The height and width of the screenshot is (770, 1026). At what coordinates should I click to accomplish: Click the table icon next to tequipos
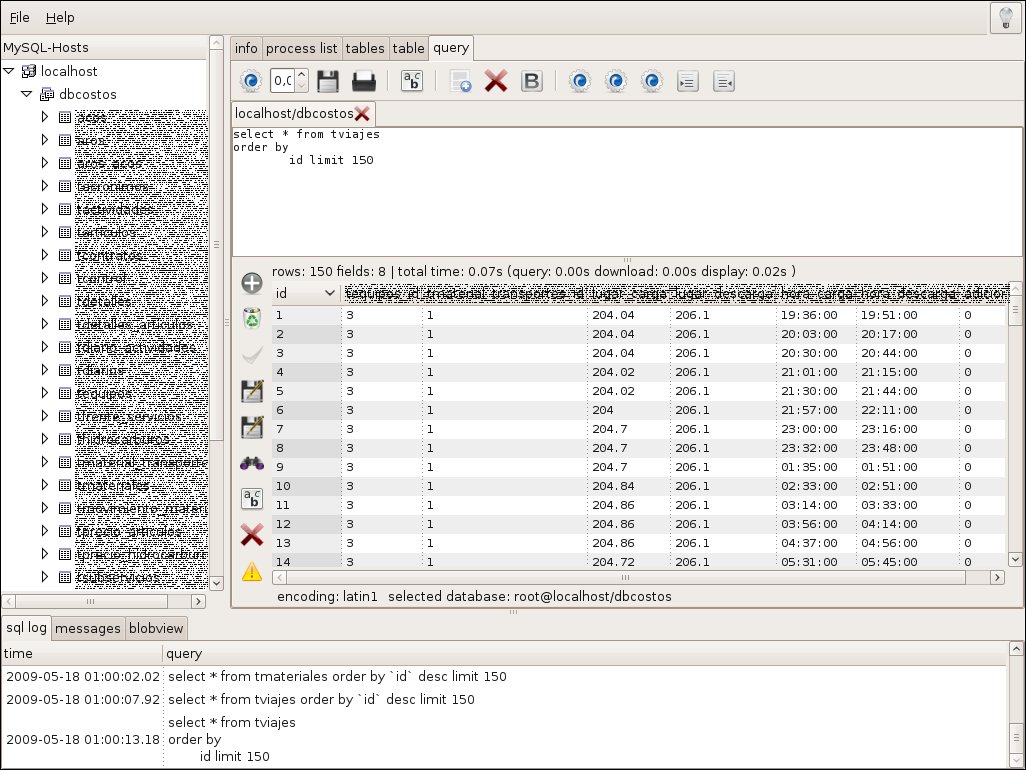tap(65, 393)
